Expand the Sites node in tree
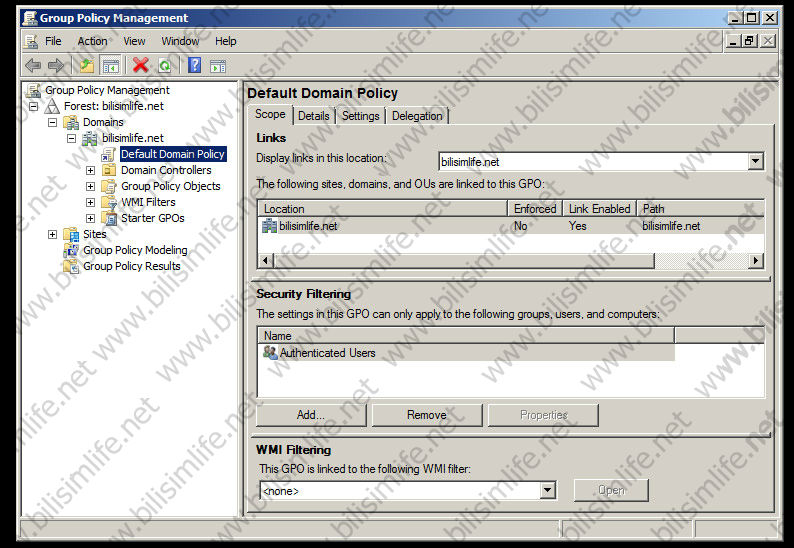 click(x=53, y=234)
